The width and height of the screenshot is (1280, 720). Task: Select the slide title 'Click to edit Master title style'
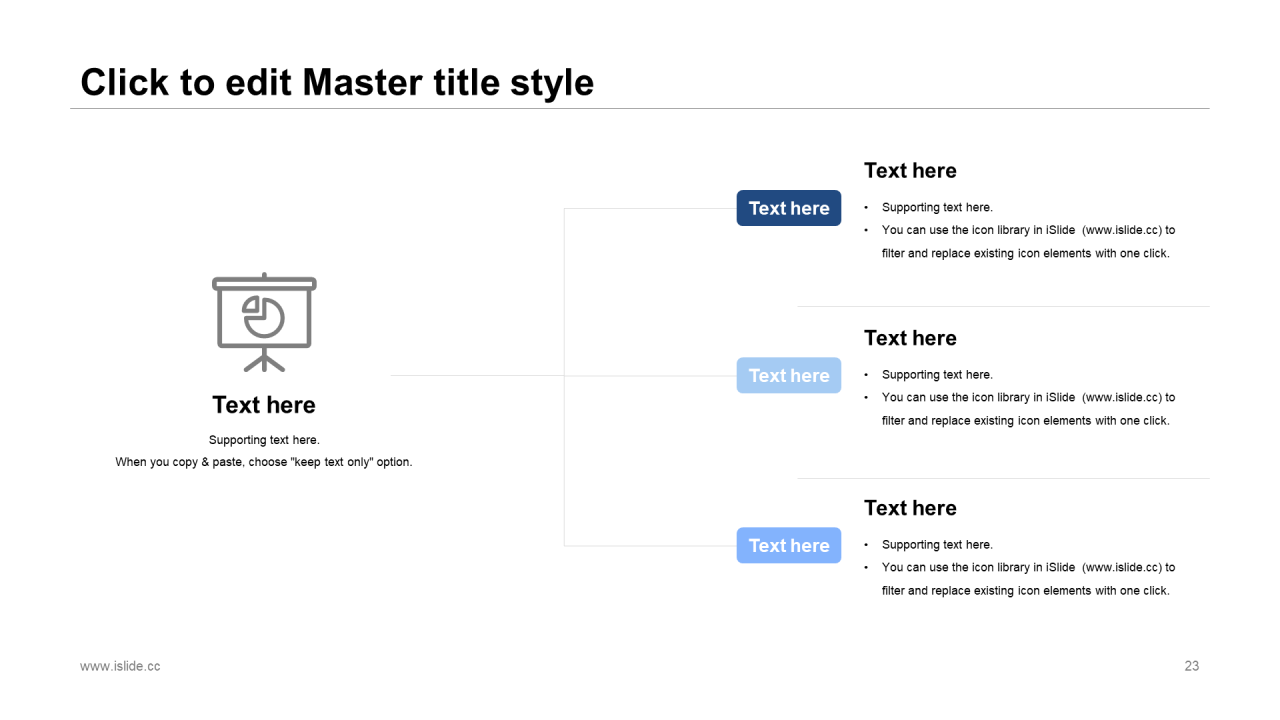337,82
